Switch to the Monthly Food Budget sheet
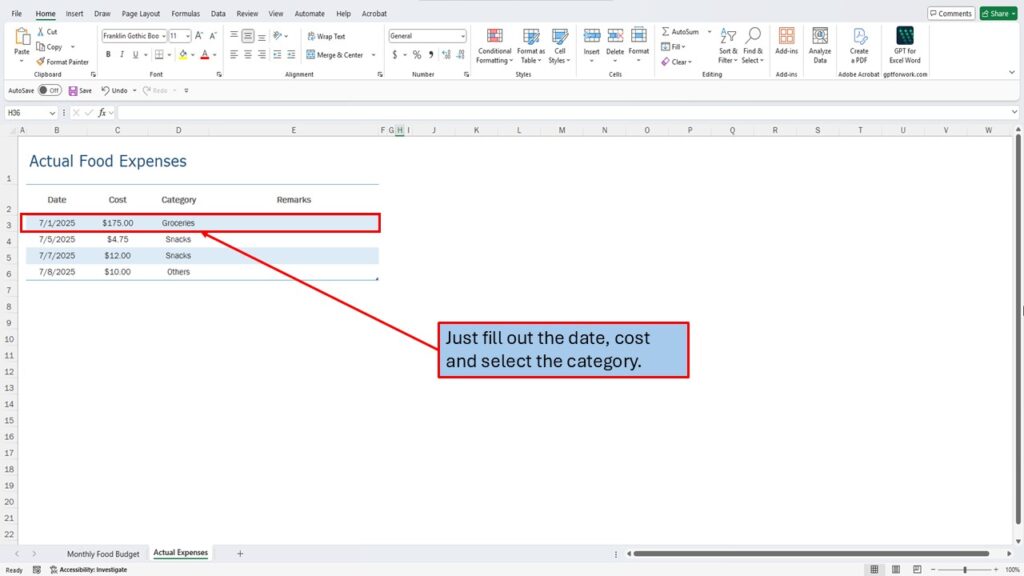1024x576 pixels. 103,553
